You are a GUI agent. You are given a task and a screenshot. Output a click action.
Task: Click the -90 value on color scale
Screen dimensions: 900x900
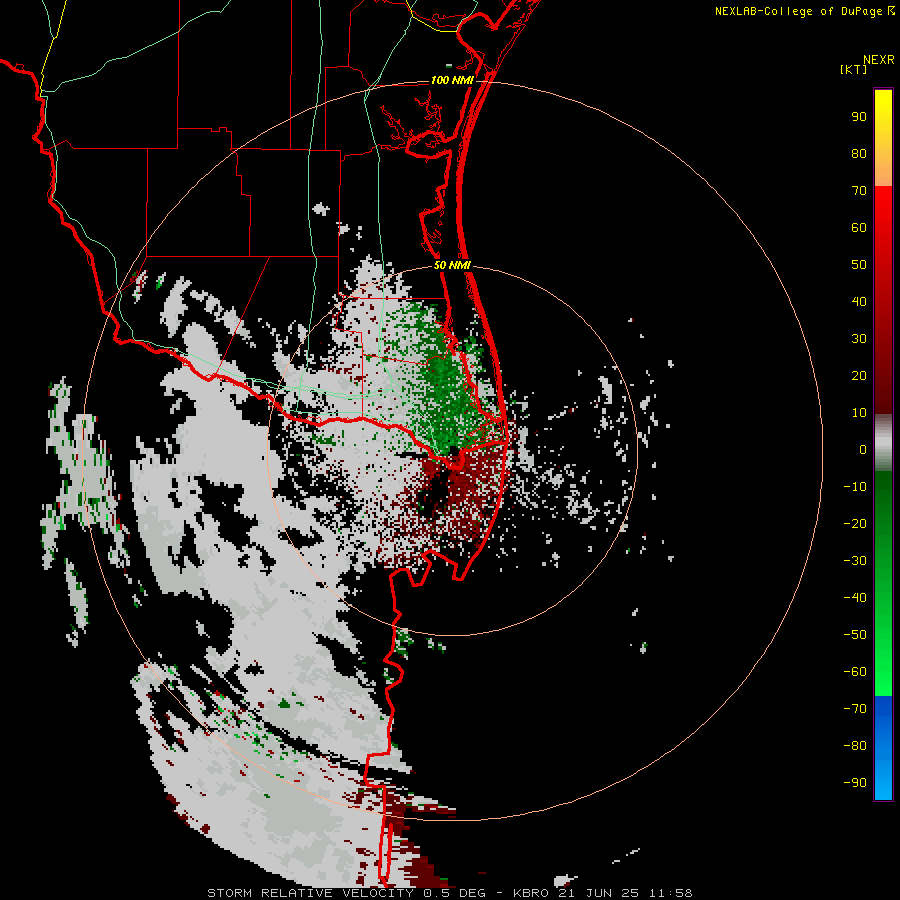click(x=855, y=783)
